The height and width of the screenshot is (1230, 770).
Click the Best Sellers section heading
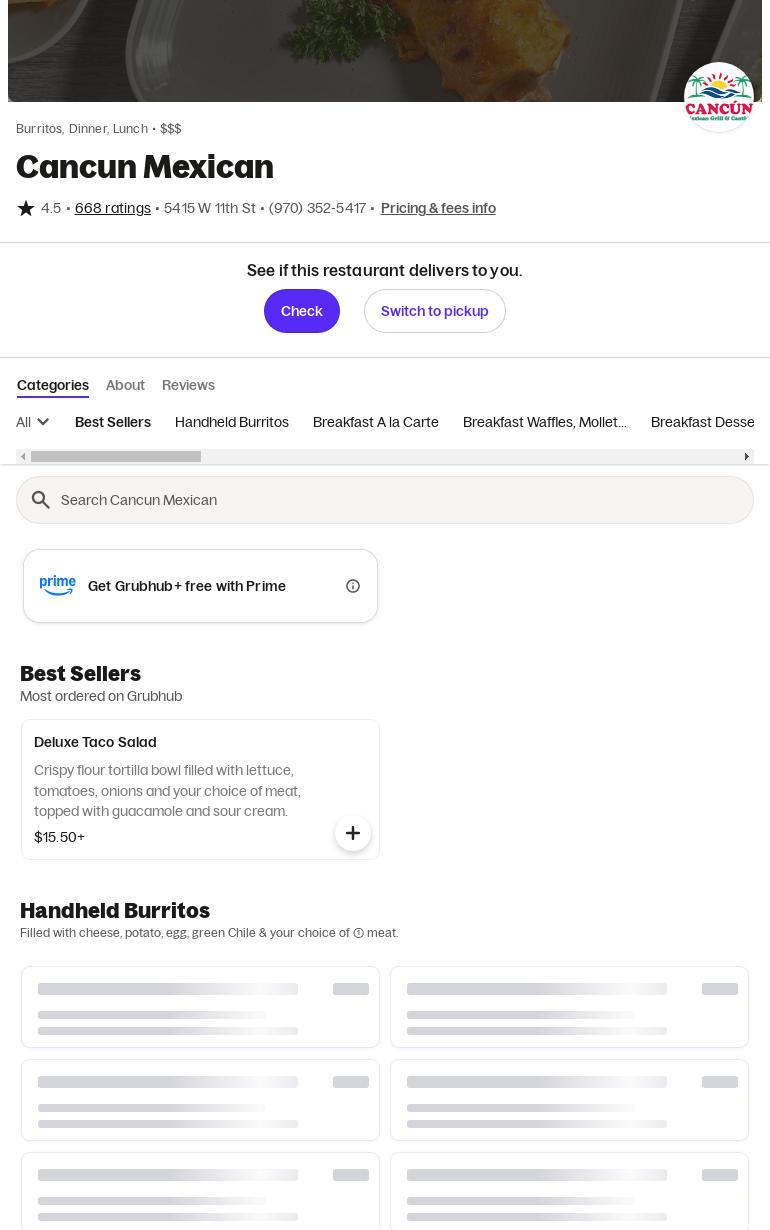(80, 674)
